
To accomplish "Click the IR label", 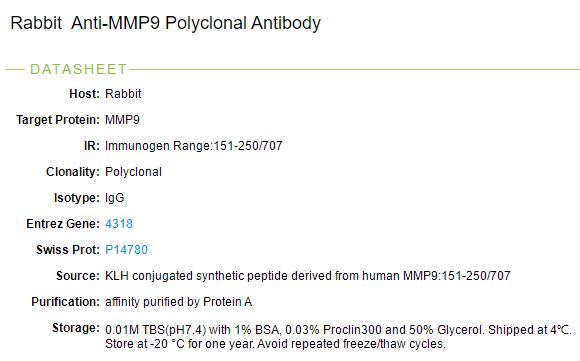I will (92, 146).
